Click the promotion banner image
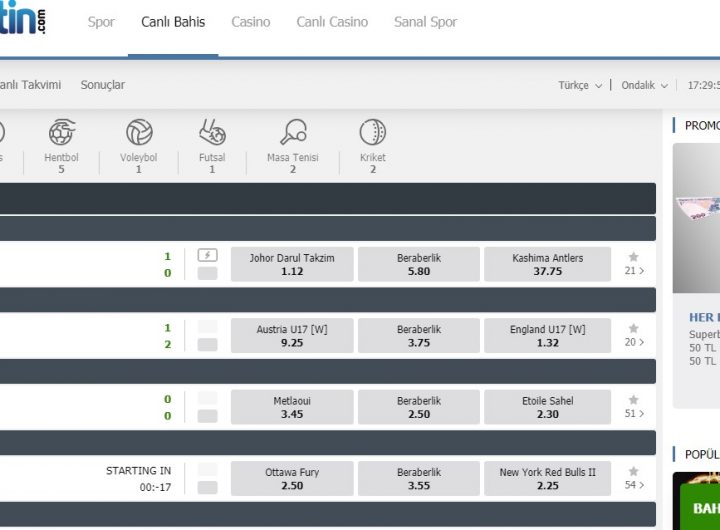The image size is (720, 530). point(696,218)
